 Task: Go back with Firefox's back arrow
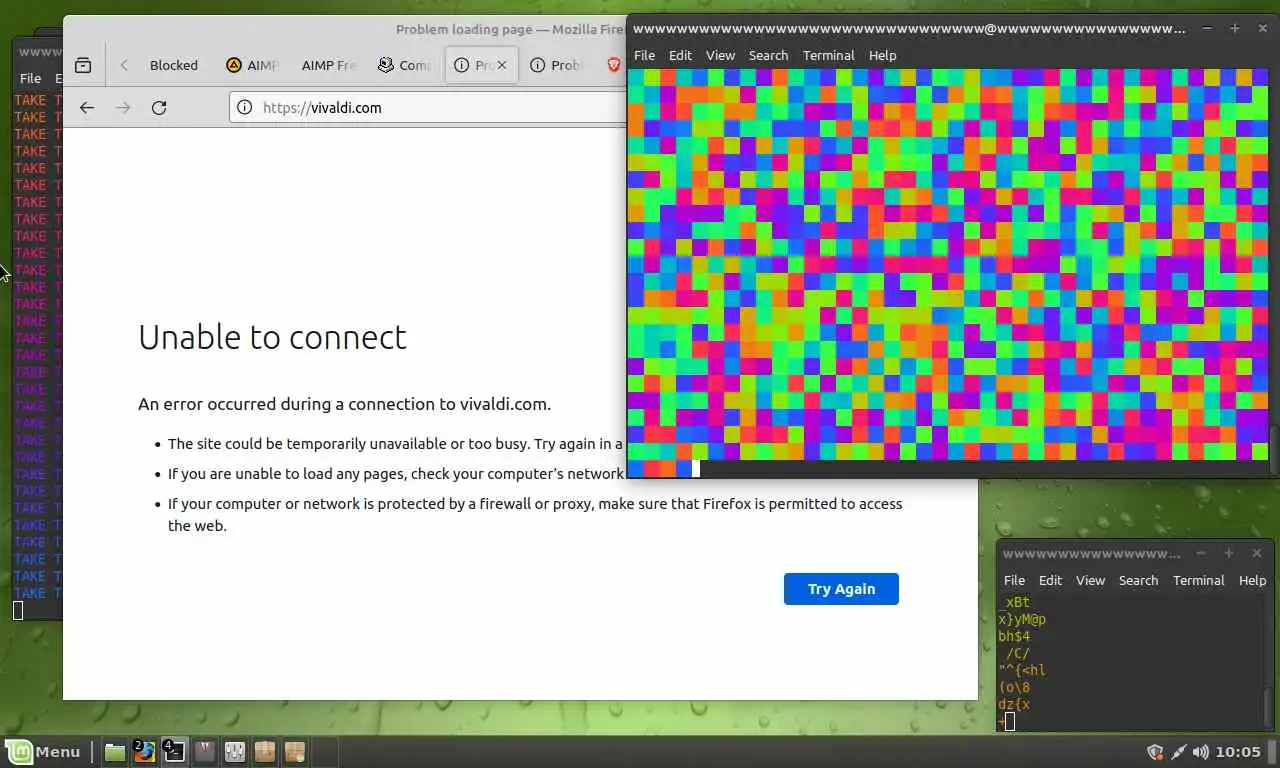(87, 108)
